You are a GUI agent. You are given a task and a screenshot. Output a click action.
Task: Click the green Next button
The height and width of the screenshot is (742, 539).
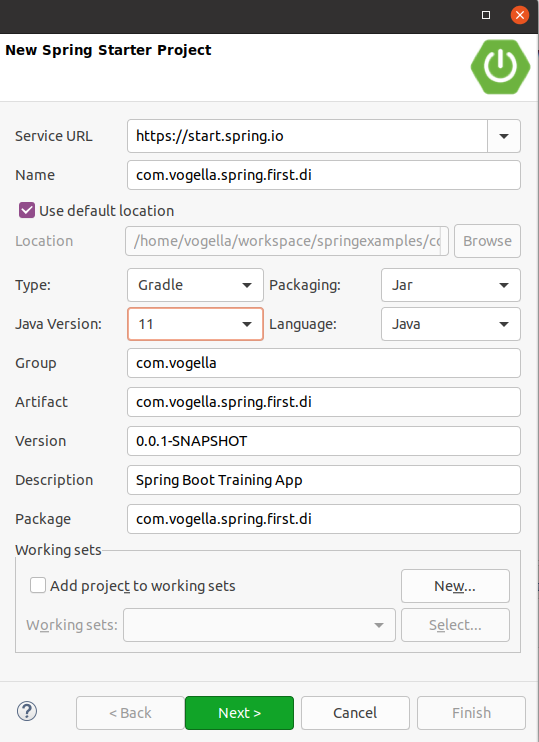click(239, 713)
